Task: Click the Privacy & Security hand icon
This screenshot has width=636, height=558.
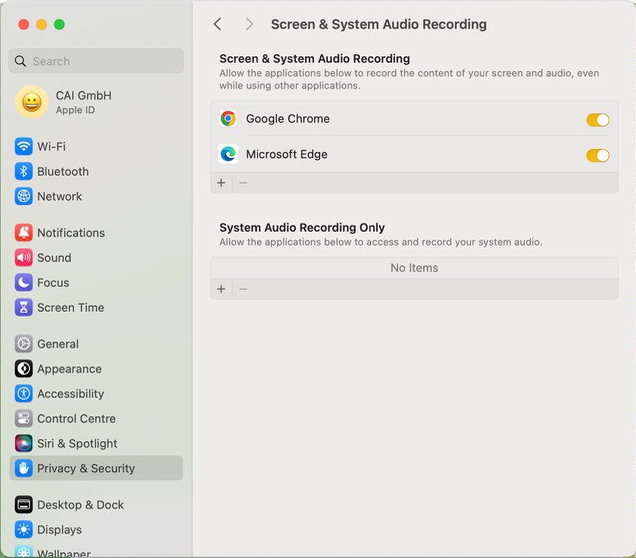Action: click(24, 468)
